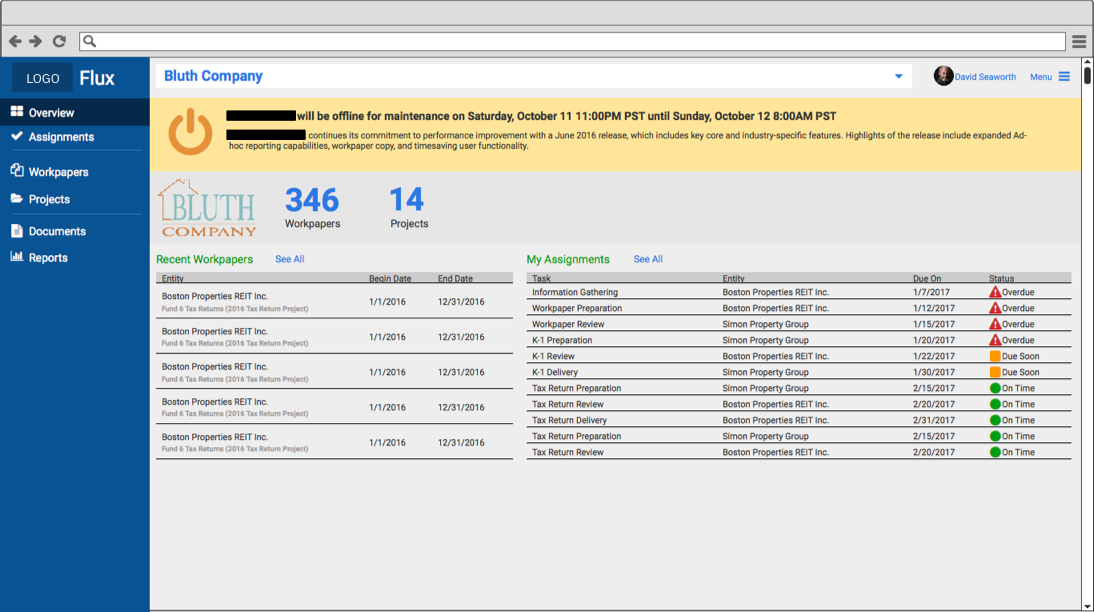
Task: Click the overdue warning icon for Information Gathering
Action: [995, 292]
